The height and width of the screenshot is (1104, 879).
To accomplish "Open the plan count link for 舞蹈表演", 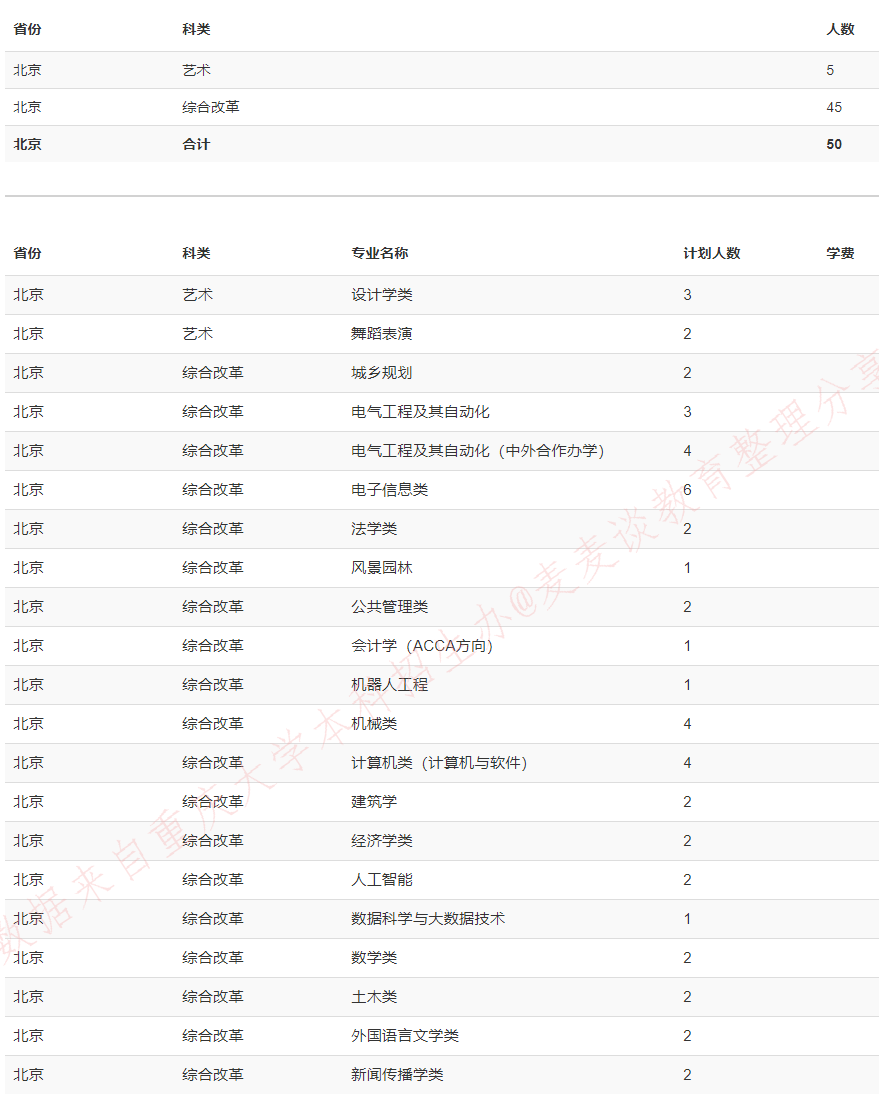I will [687, 334].
